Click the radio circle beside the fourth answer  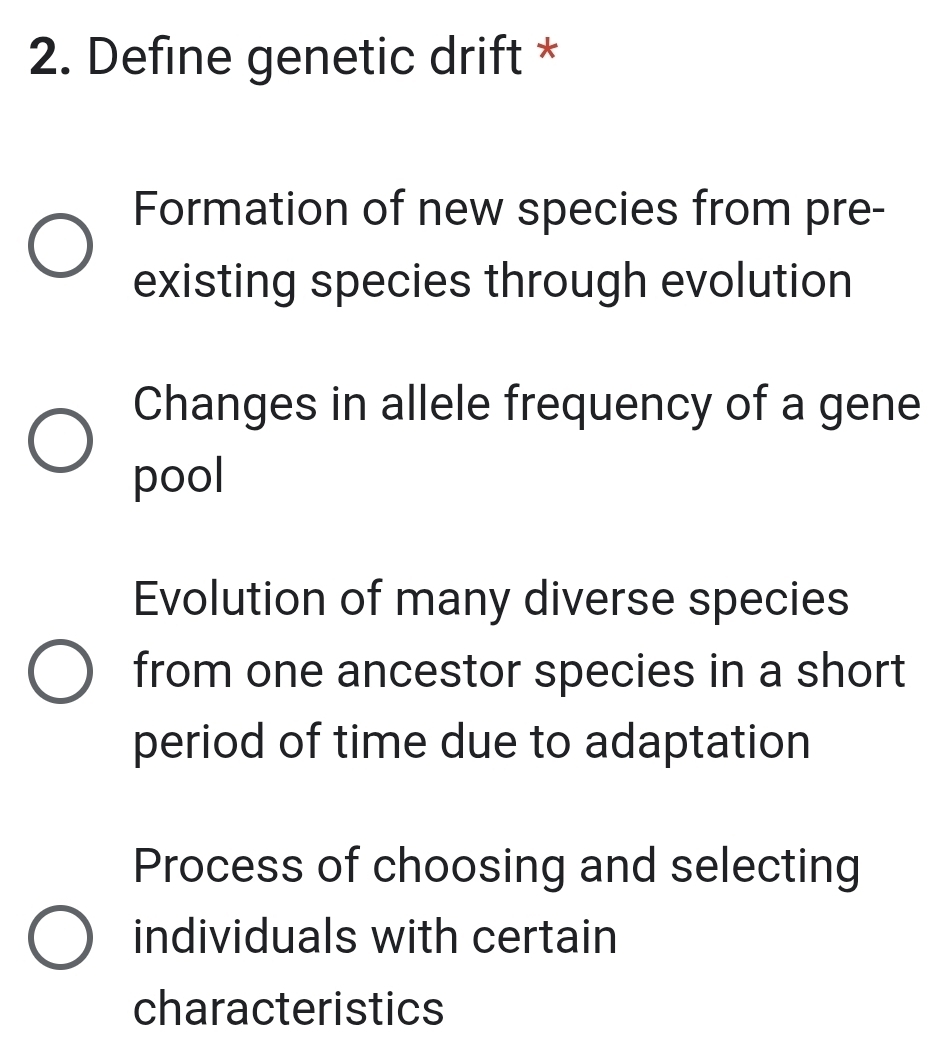pyautogui.click(x=62, y=937)
